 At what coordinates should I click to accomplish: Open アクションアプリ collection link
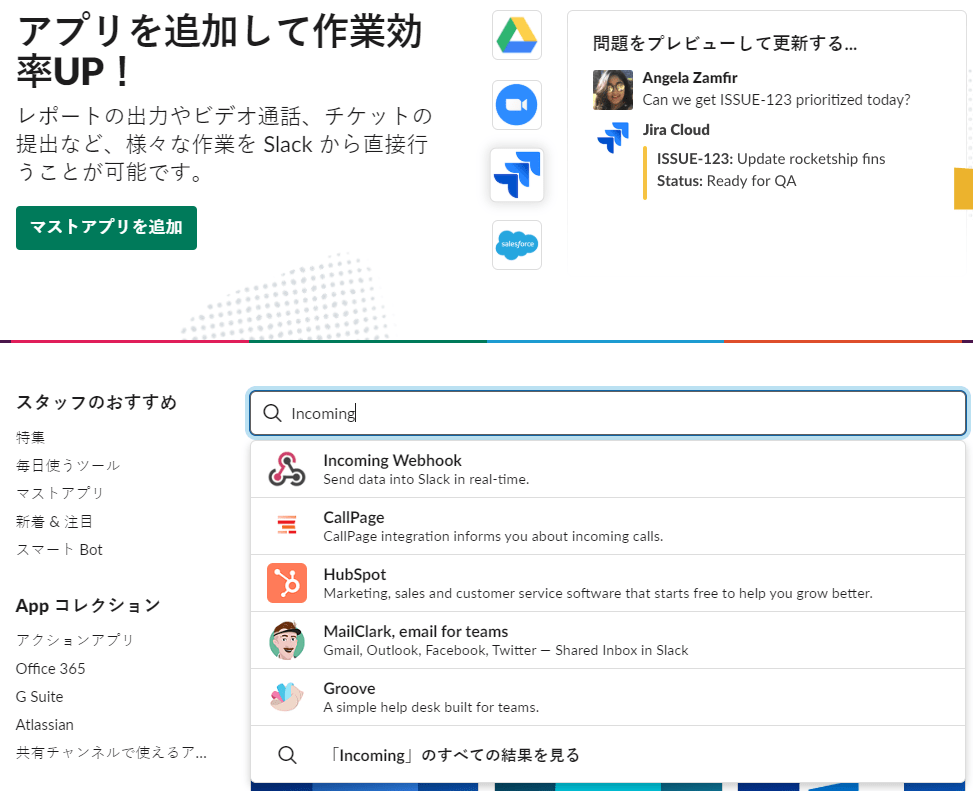pos(75,640)
